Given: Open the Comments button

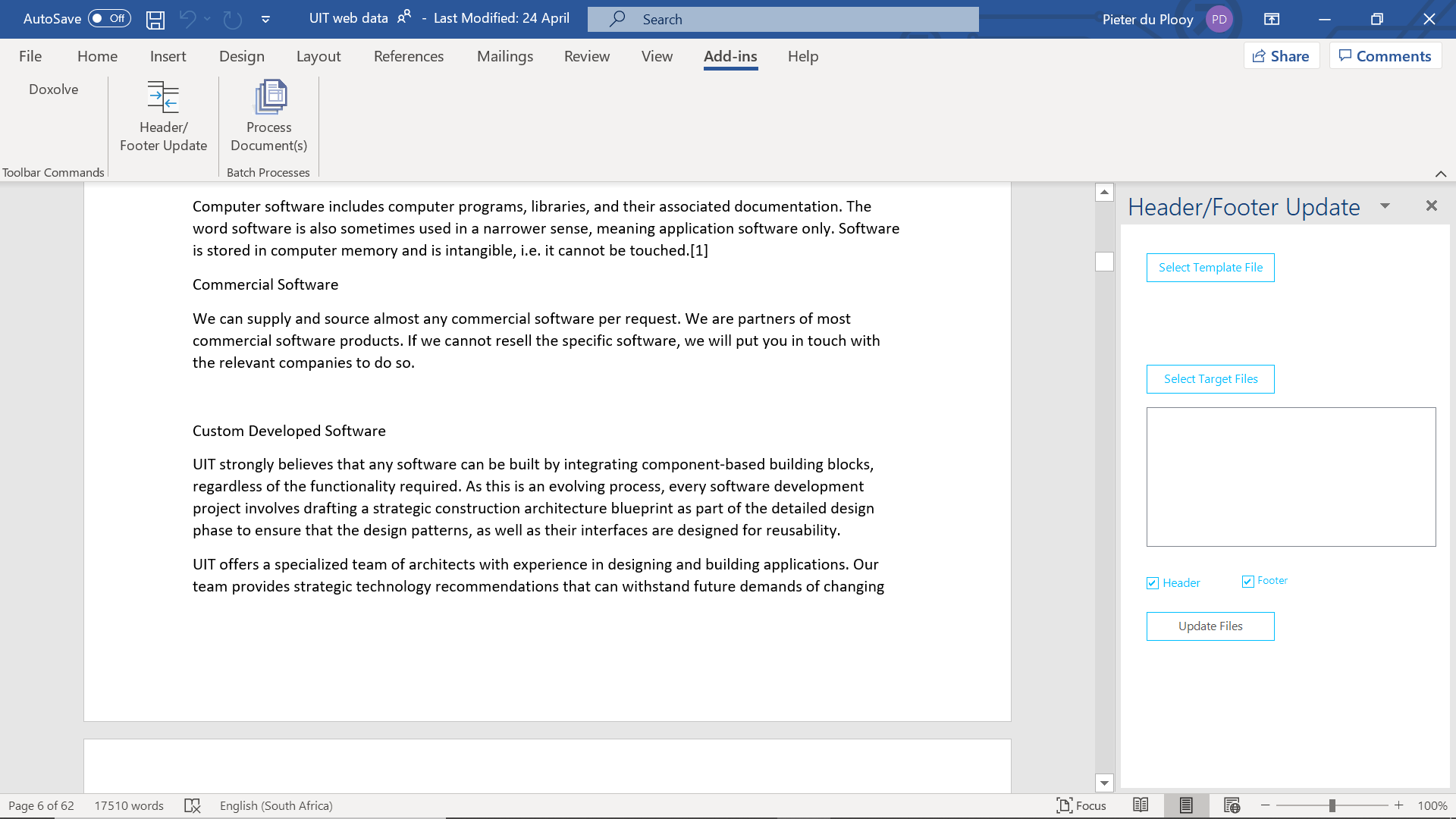Looking at the screenshot, I should pos(1385,56).
